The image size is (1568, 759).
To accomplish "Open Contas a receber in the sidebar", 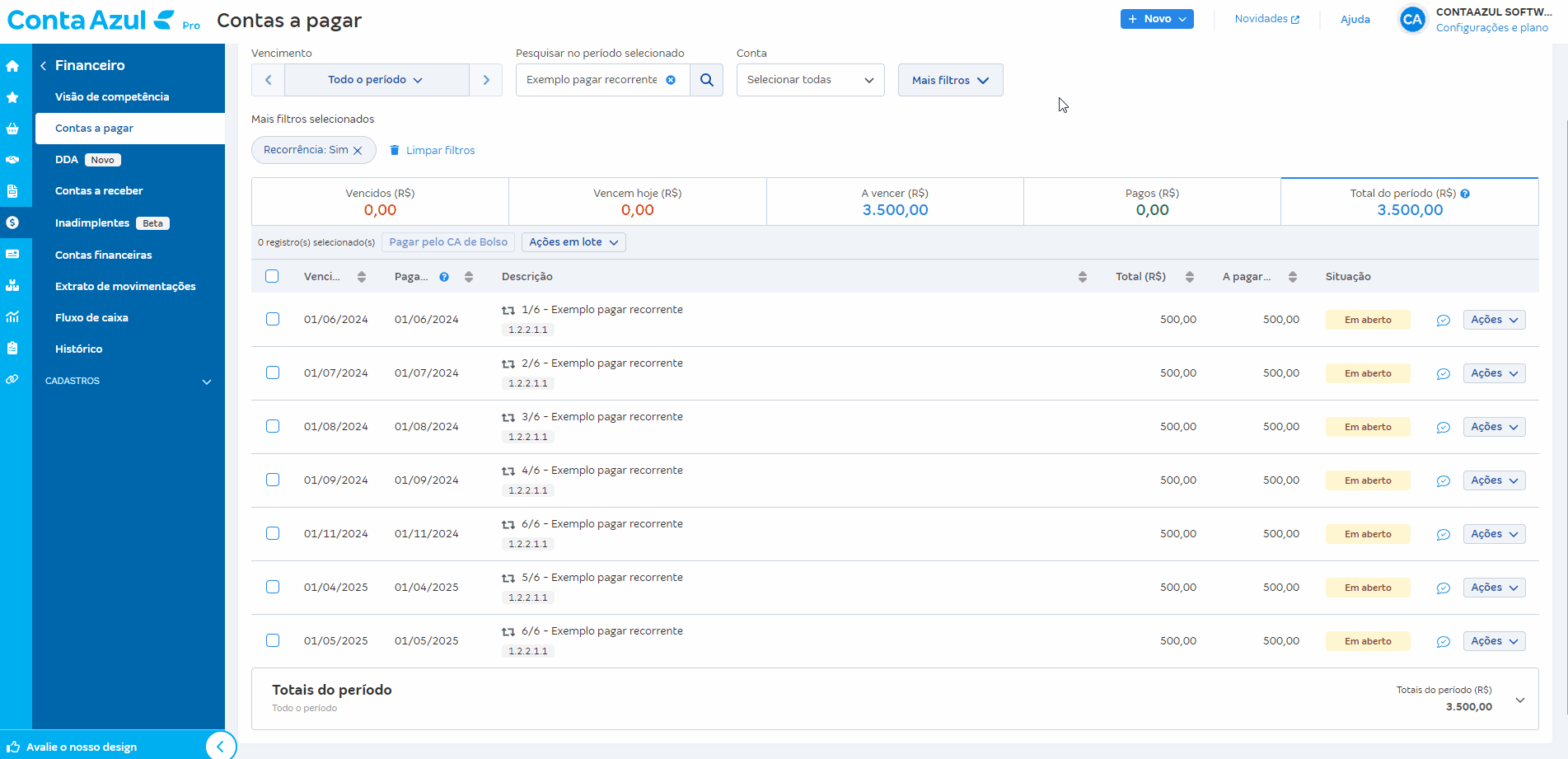I will point(99,191).
